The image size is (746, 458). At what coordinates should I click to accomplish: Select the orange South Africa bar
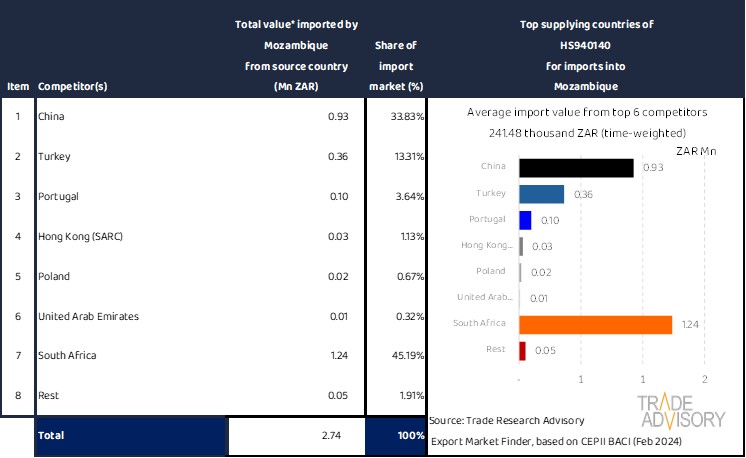click(x=595, y=324)
